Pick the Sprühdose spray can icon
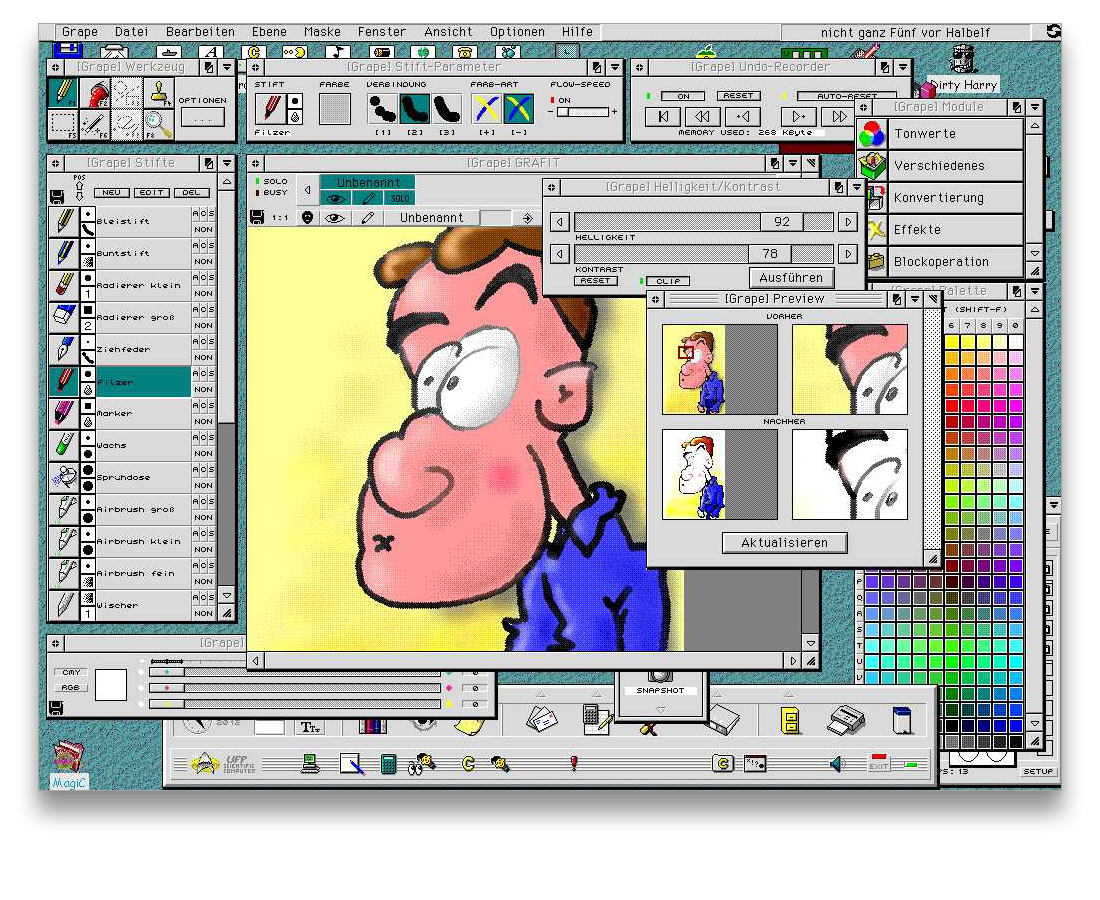The height and width of the screenshot is (900, 1100). tap(64, 477)
